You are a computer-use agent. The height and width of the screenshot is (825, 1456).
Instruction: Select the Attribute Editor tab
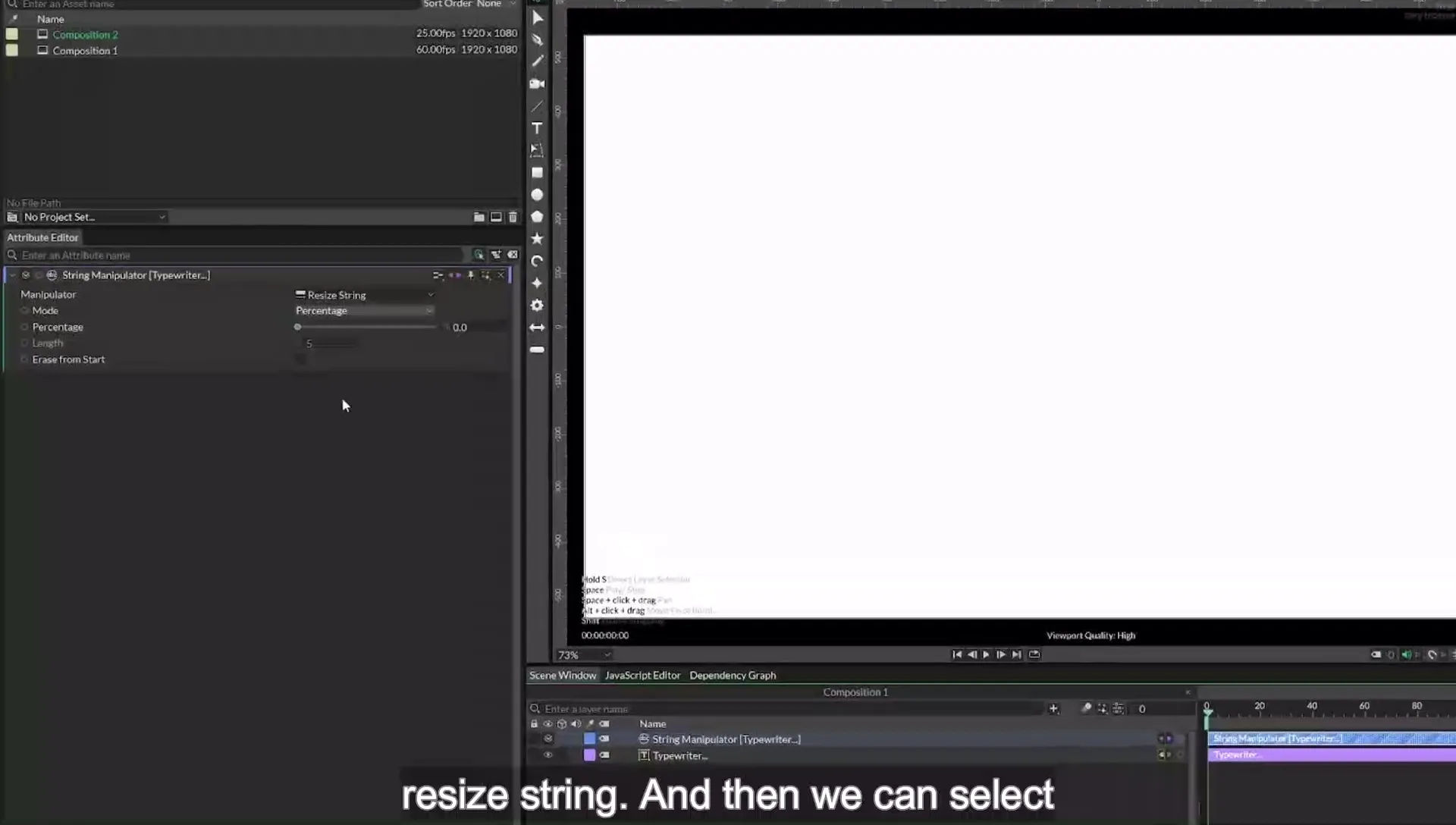pos(42,237)
